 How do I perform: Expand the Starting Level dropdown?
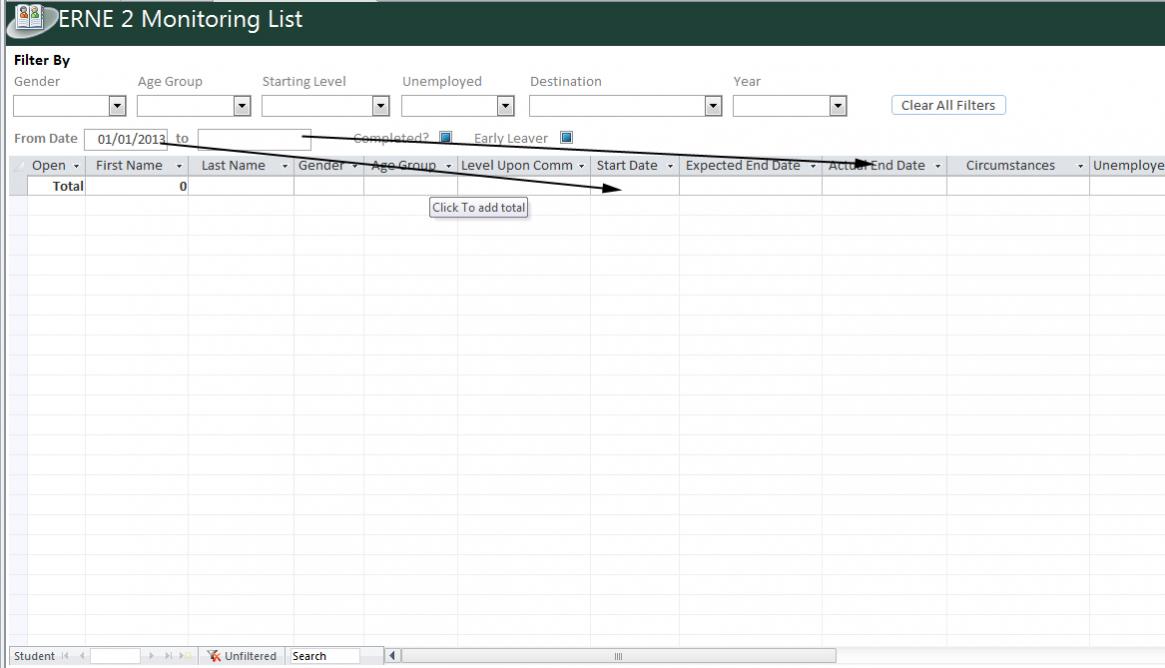click(x=380, y=106)
